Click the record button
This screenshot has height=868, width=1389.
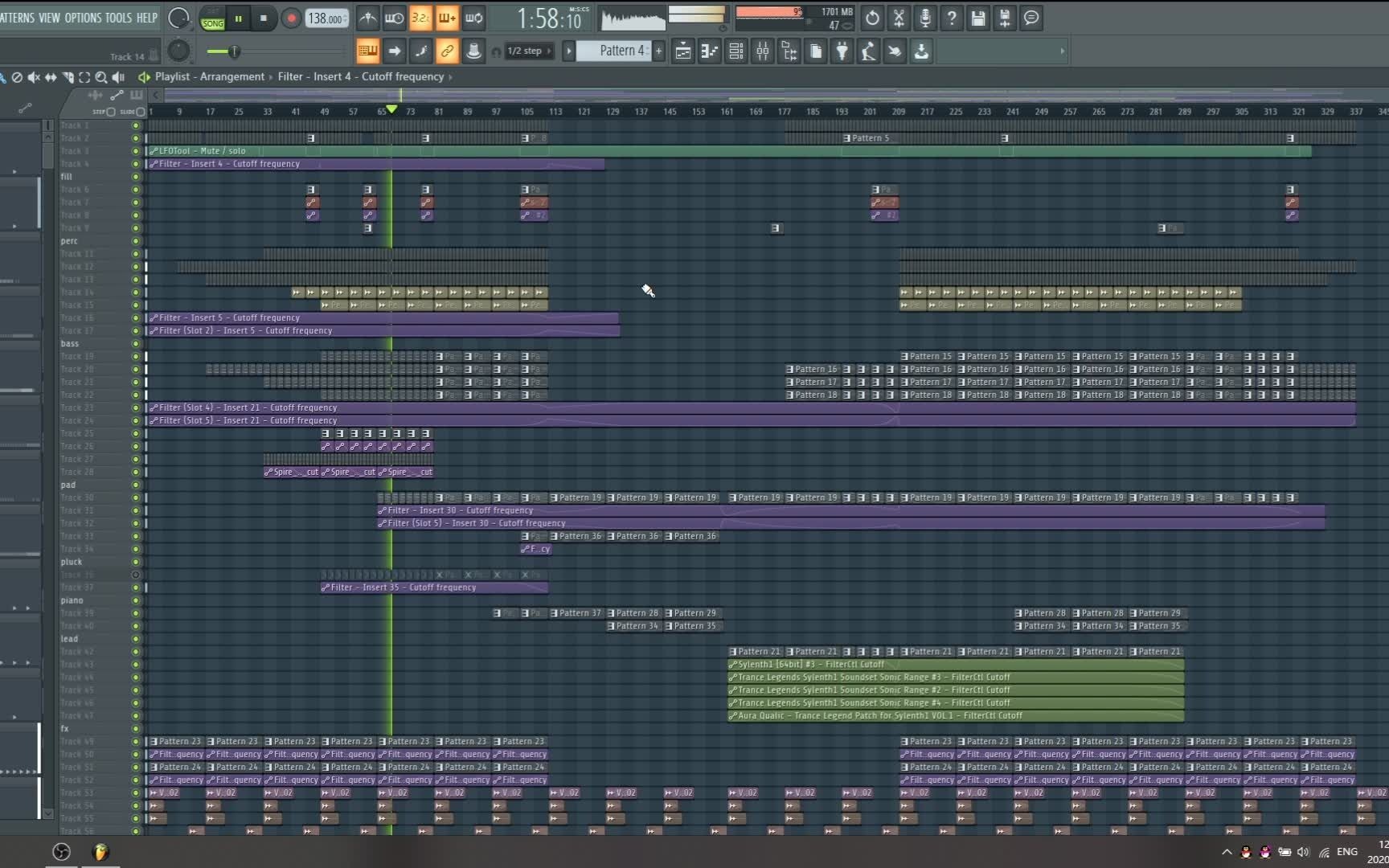(x=291, y=18)
